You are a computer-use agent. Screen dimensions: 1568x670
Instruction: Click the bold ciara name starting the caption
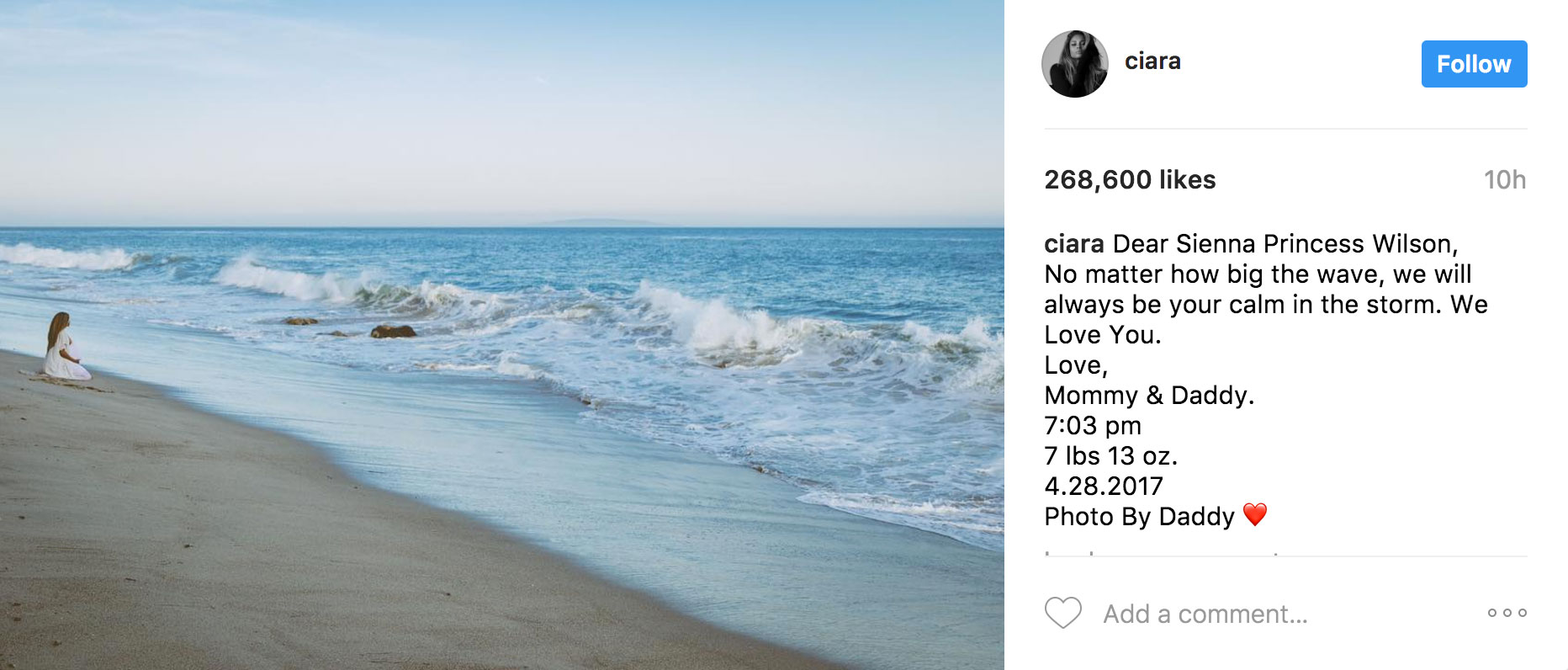pos(1073,244)
